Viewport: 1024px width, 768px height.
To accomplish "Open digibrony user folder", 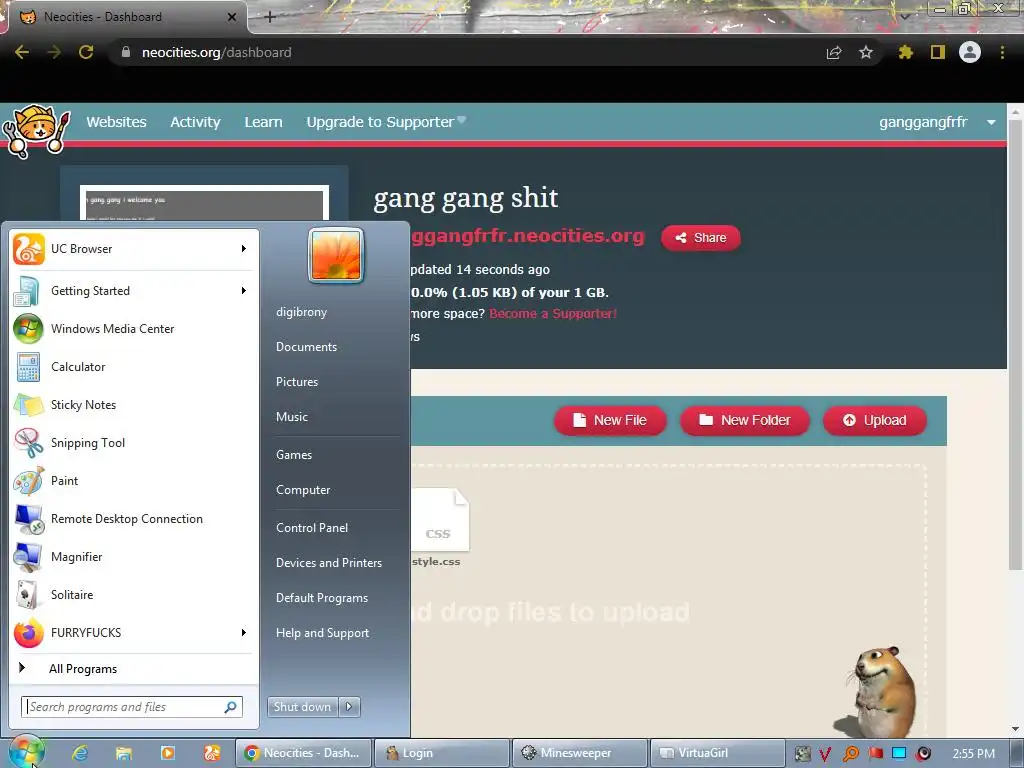I will 302,312.
